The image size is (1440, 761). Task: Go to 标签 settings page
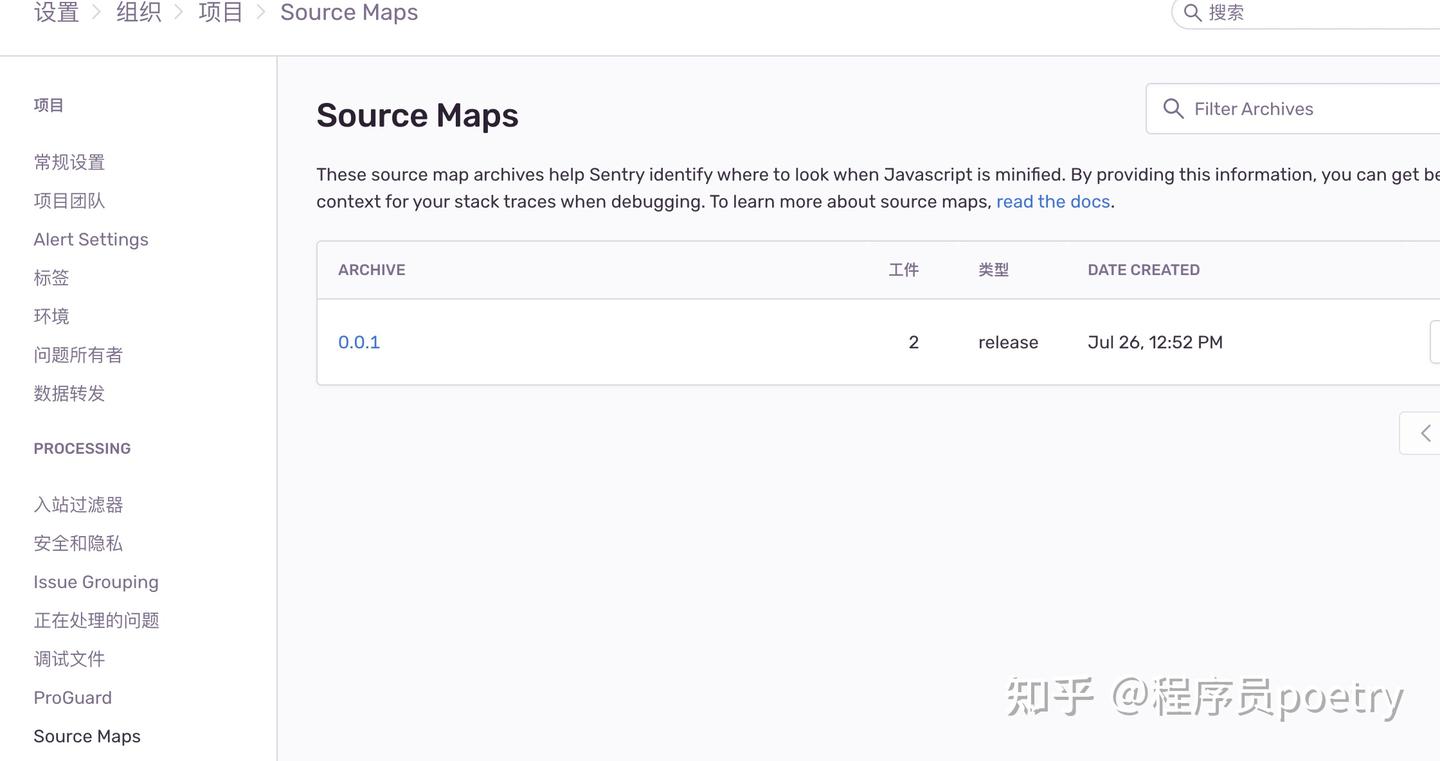[51, 278]
